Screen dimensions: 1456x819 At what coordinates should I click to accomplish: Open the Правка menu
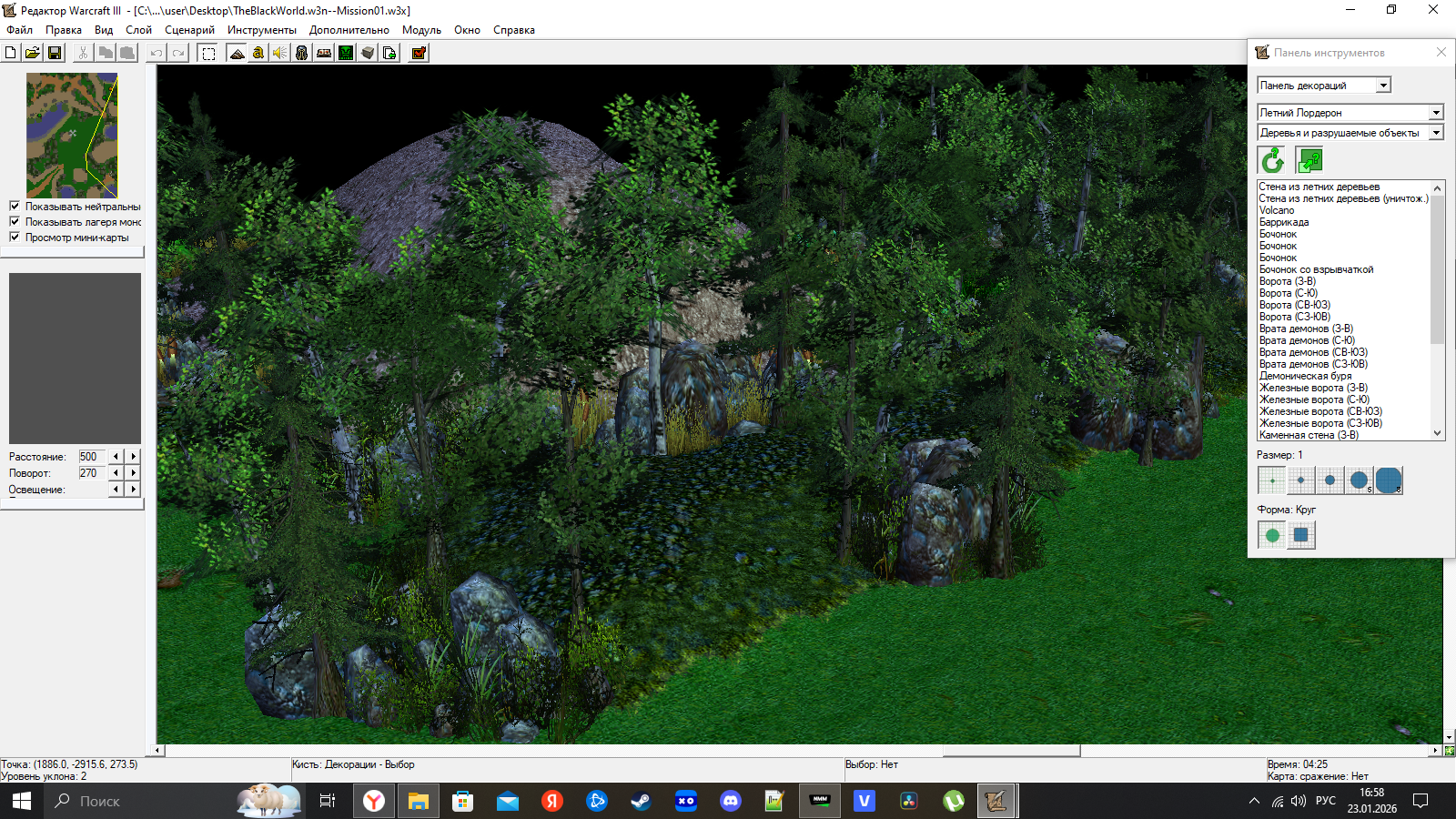coord(64,30)
